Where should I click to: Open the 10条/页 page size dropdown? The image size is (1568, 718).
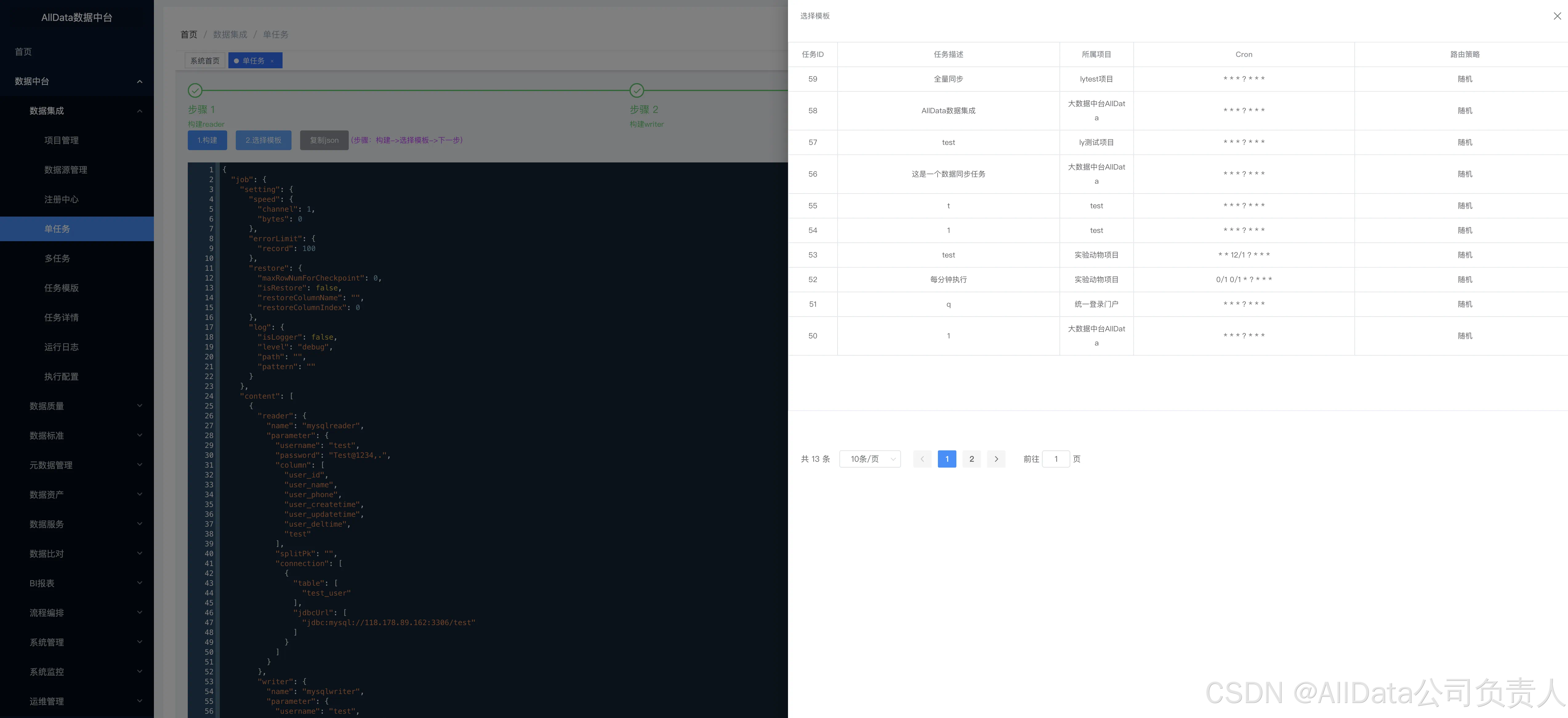[x=870, y=459]
